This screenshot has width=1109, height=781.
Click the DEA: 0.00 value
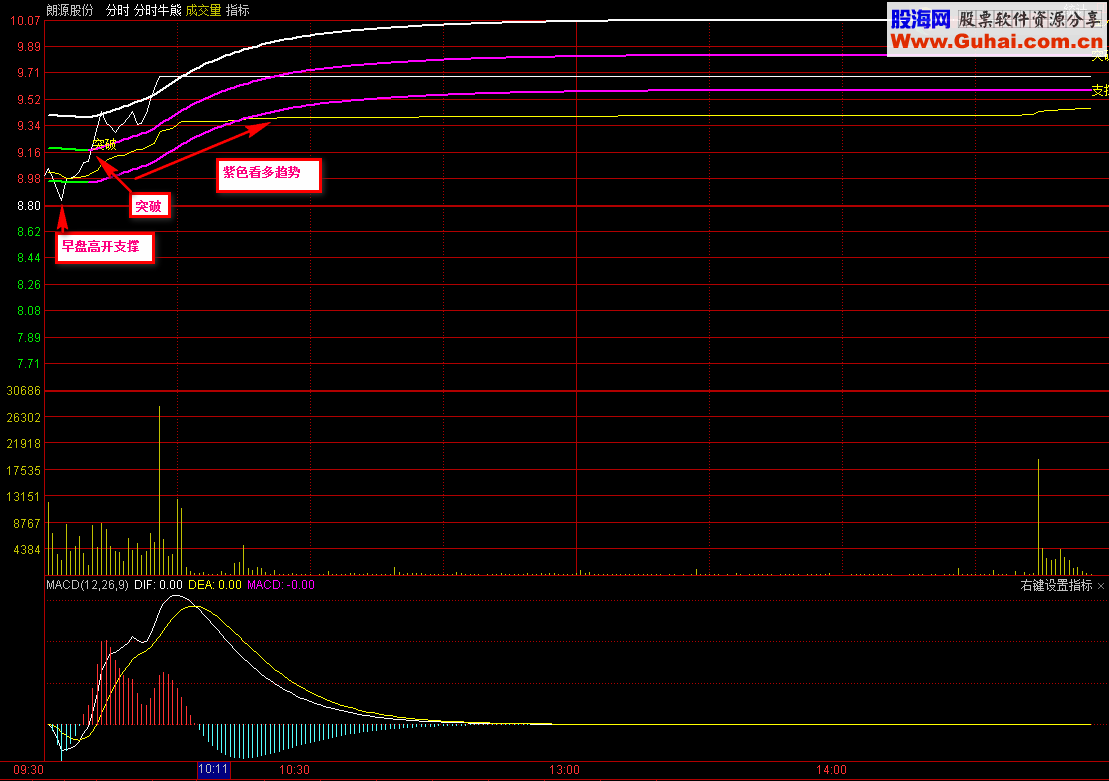click(215, 585)
